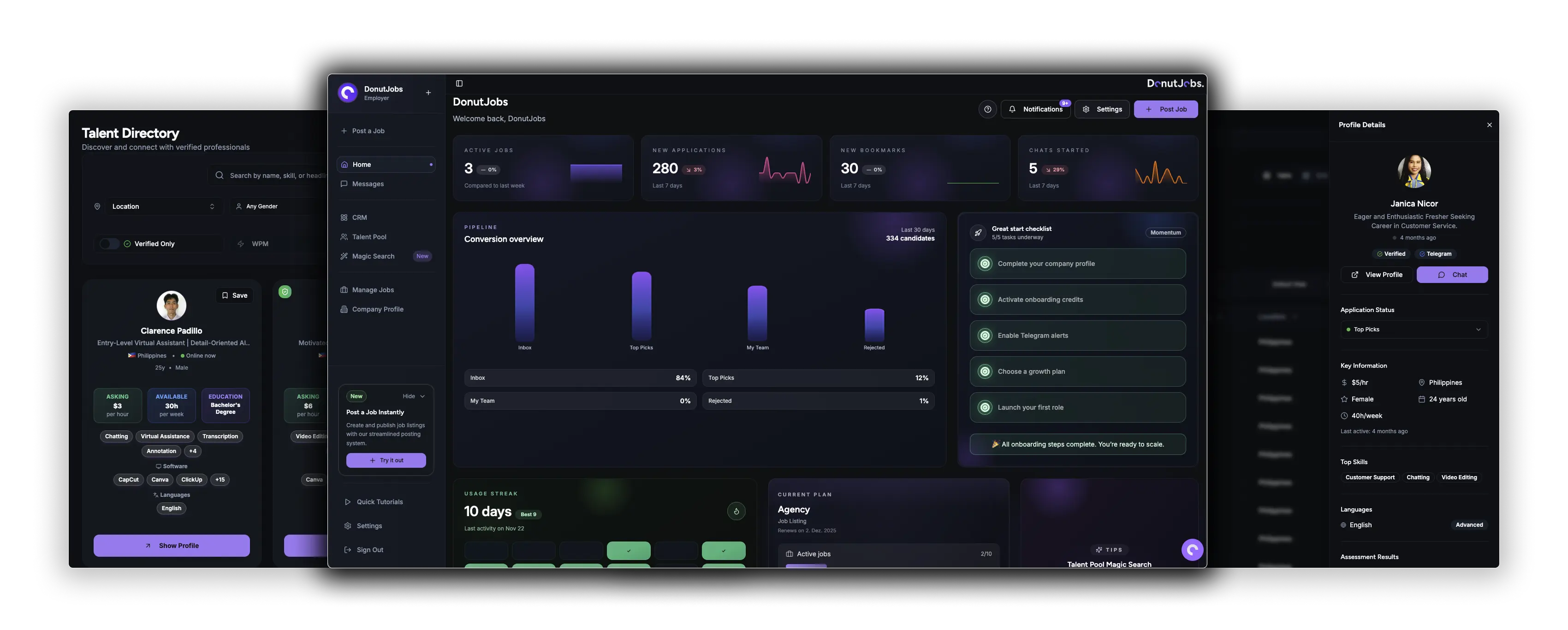
Task: Open the Location dropdown filter
Action: pyautogui.click(x=162, y=207)
